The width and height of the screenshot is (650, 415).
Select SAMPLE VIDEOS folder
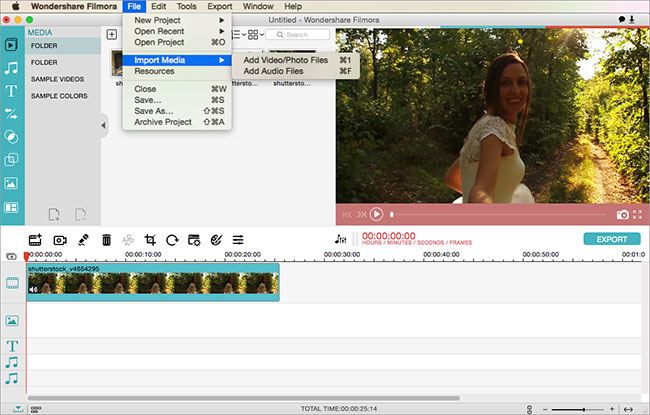tap(57, 79)
